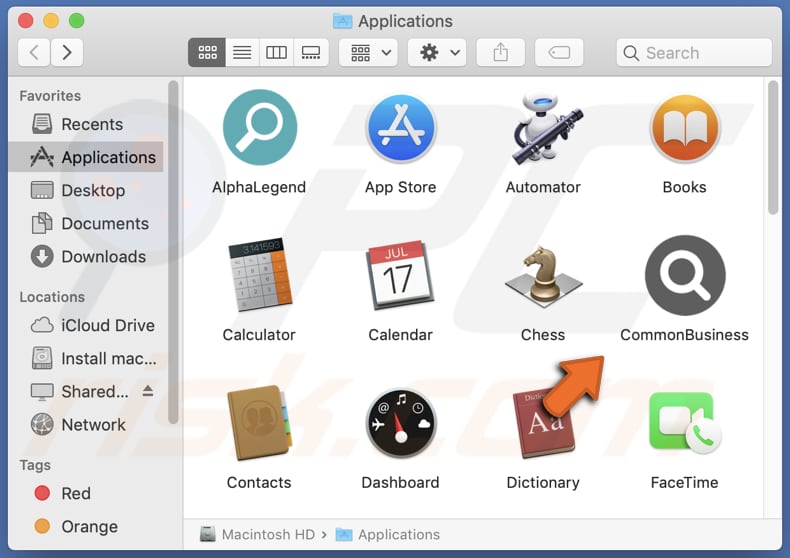Screen dimensions: 790x558
Task: Click the Share toolbar button
Action: tap(501, 52)
